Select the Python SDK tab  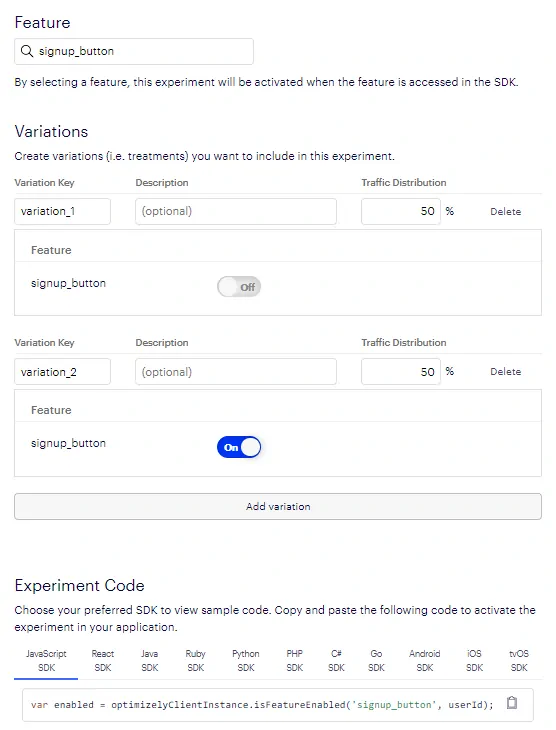(246, 661)
